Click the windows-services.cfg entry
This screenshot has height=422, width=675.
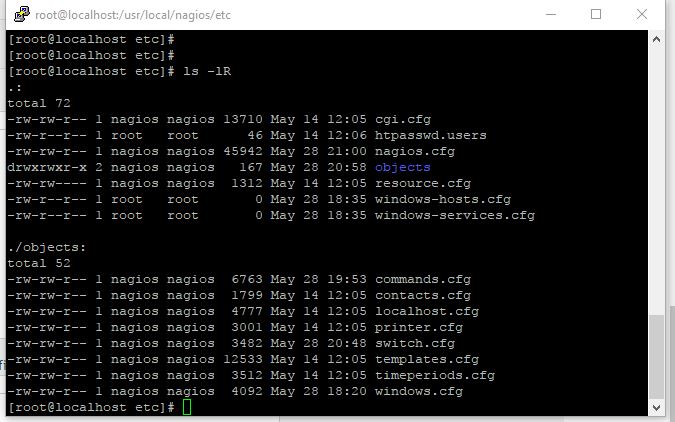[x=454, y=215]
